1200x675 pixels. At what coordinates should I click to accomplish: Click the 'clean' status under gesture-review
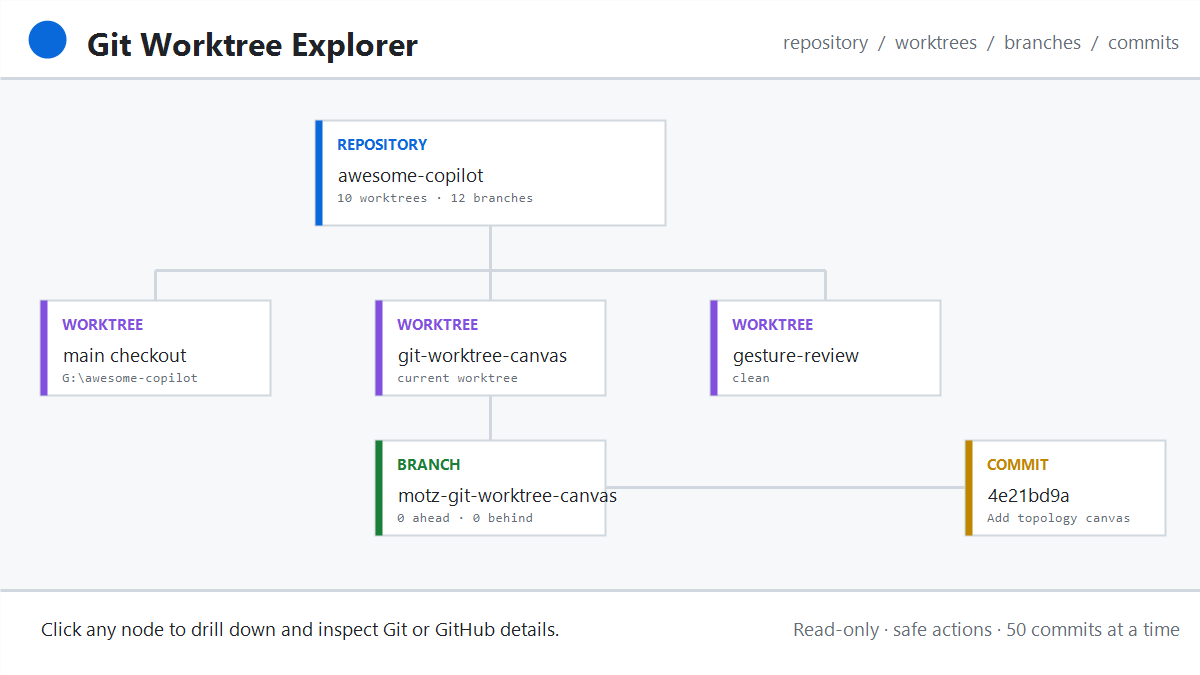pyautogui.click(x=751, y=378)
